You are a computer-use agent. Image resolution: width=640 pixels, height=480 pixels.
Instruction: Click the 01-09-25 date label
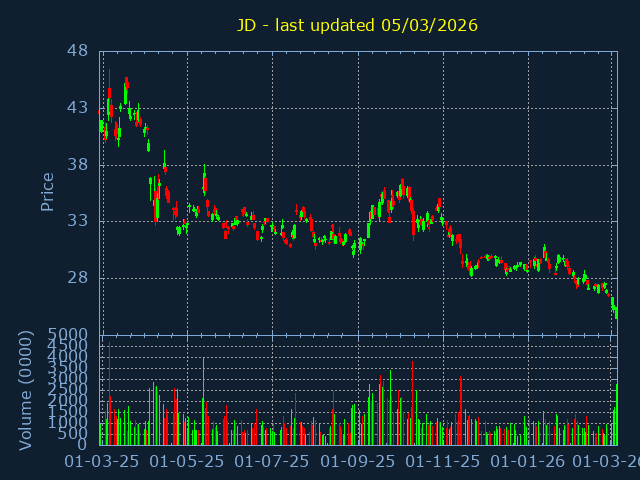(358, 462)
